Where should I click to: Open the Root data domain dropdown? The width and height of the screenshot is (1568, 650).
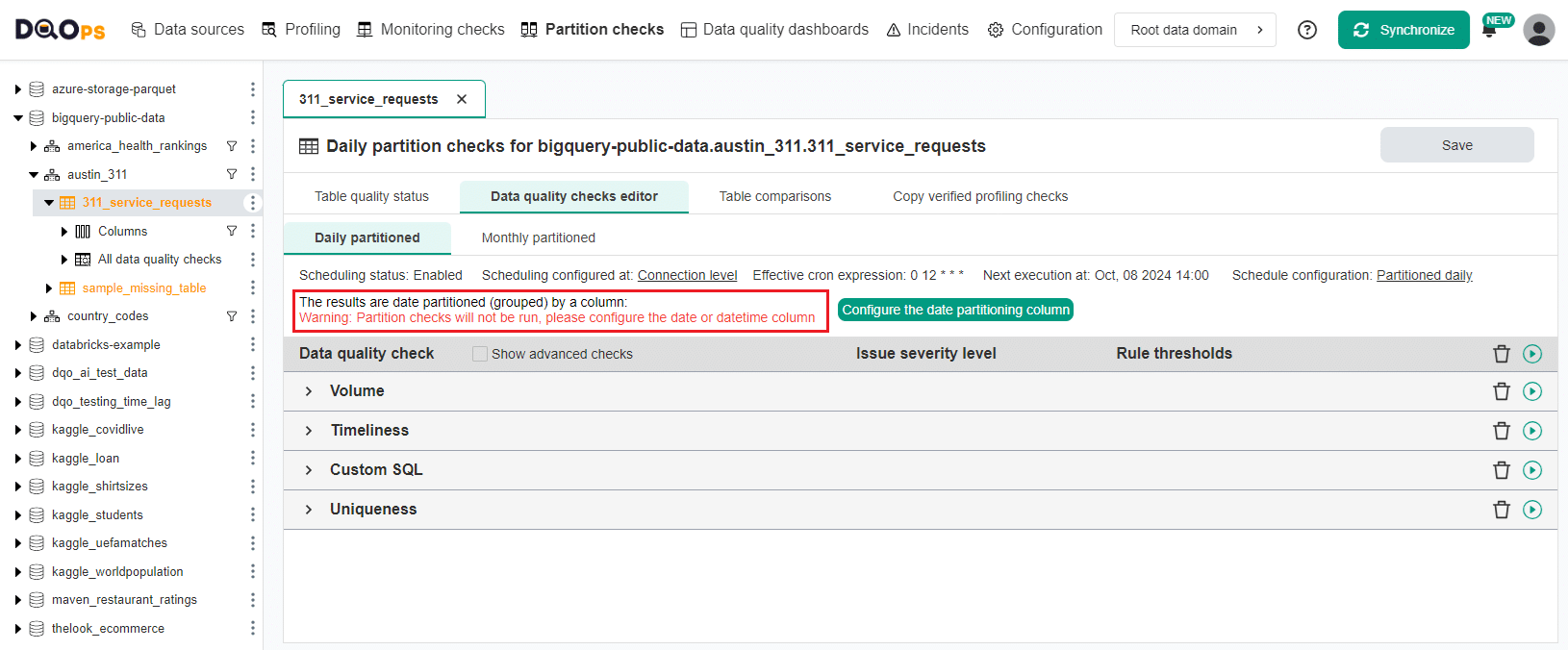click(1196, 30)
